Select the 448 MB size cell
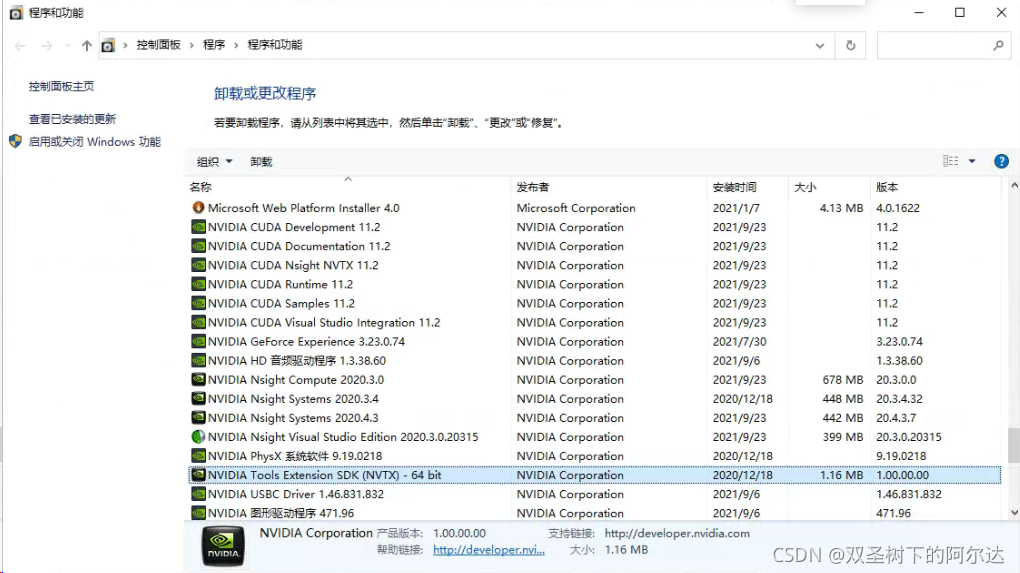Screen dimensions: 1020x573 (842, 399)
